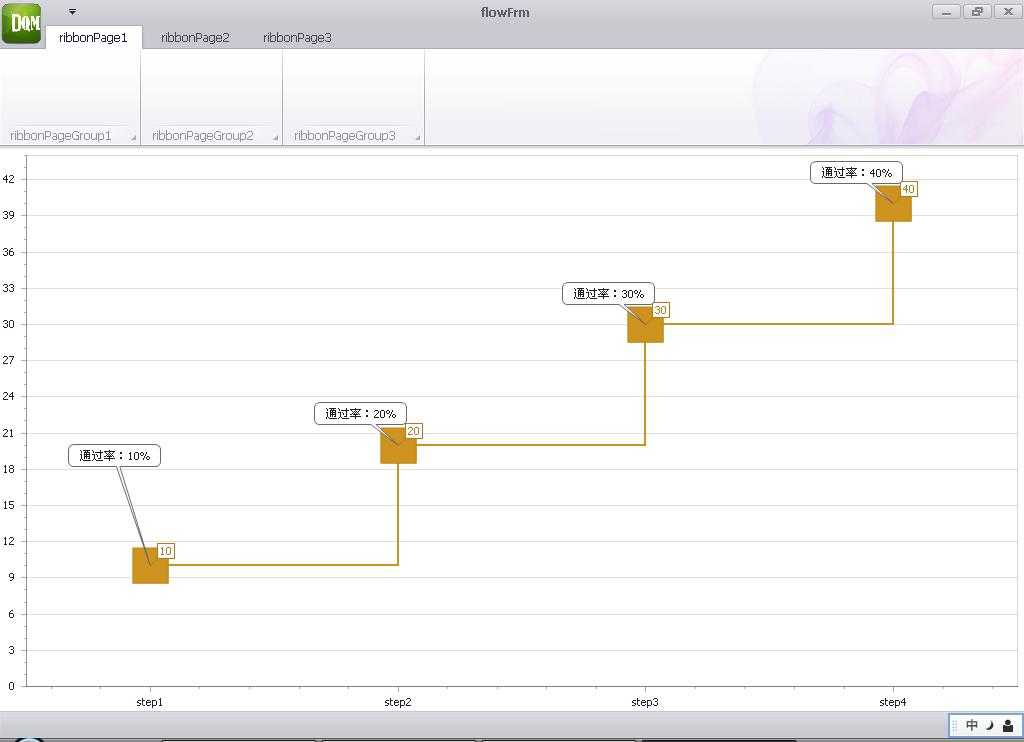Click the IME moon half-width icon

(990, 725)
